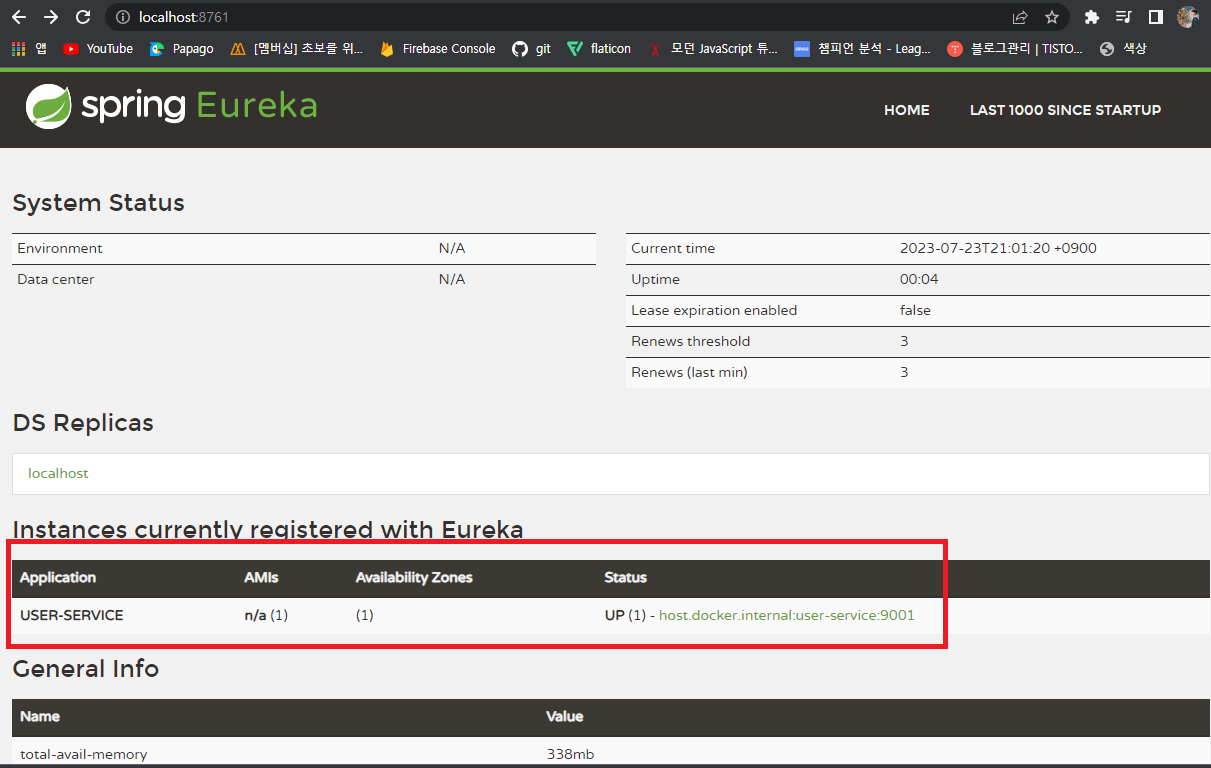Image resolution: width=1211 pixels, height=768 pixels.
Task: Open the YouTube bookmark
Action: pyautogui.click(x=97, y=48)
